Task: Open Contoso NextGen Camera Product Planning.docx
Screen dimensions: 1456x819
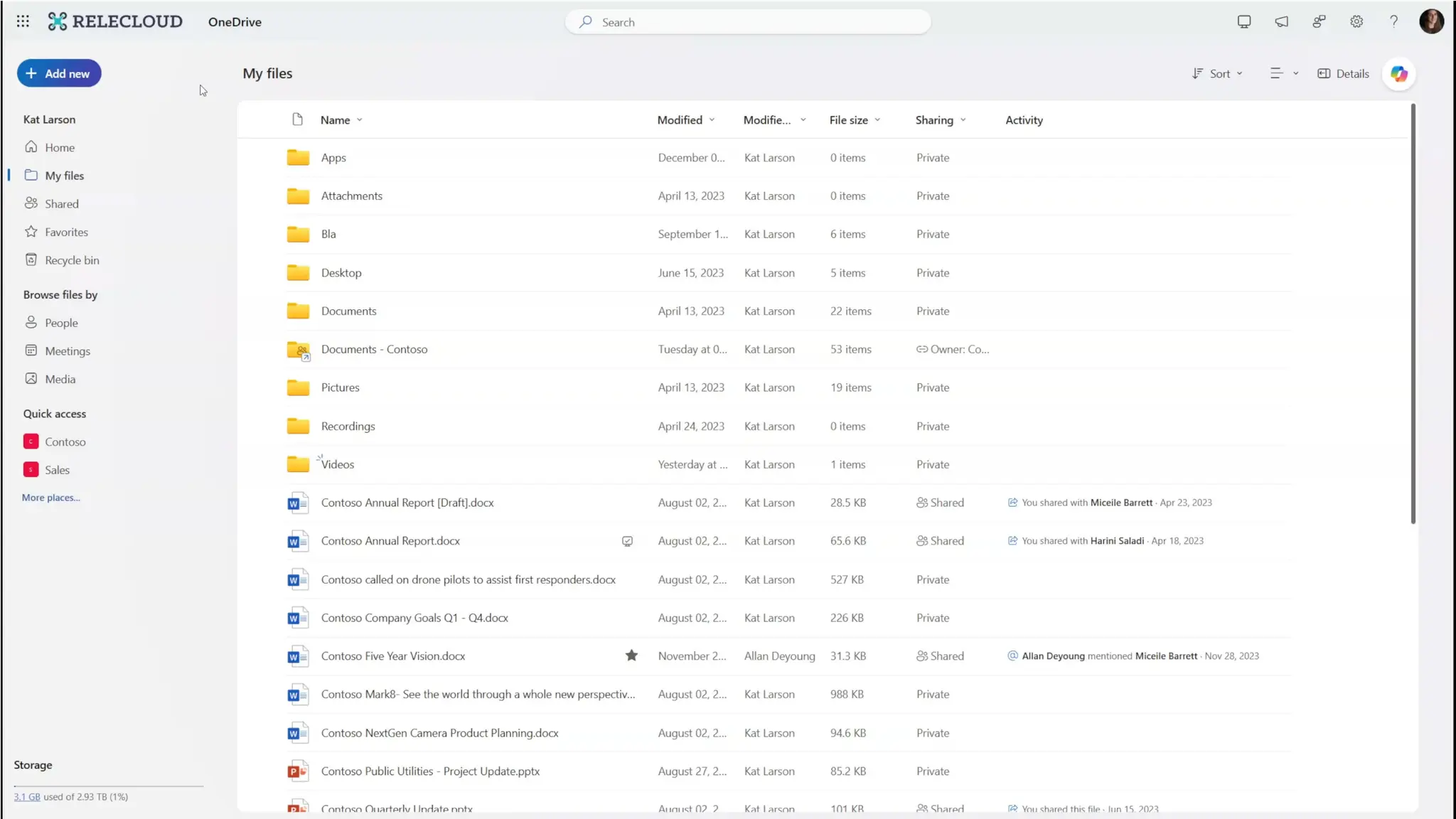Action: [439, 733]
